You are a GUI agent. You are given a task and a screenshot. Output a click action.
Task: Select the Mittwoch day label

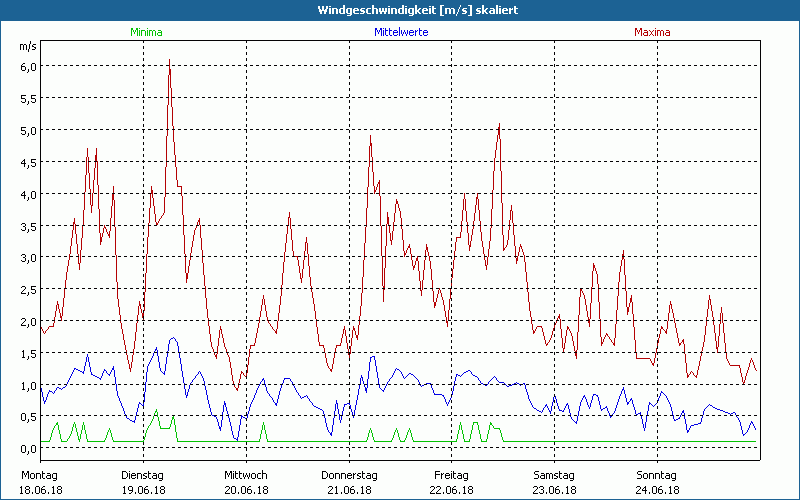pyautogui.click(x=245, y=475)
